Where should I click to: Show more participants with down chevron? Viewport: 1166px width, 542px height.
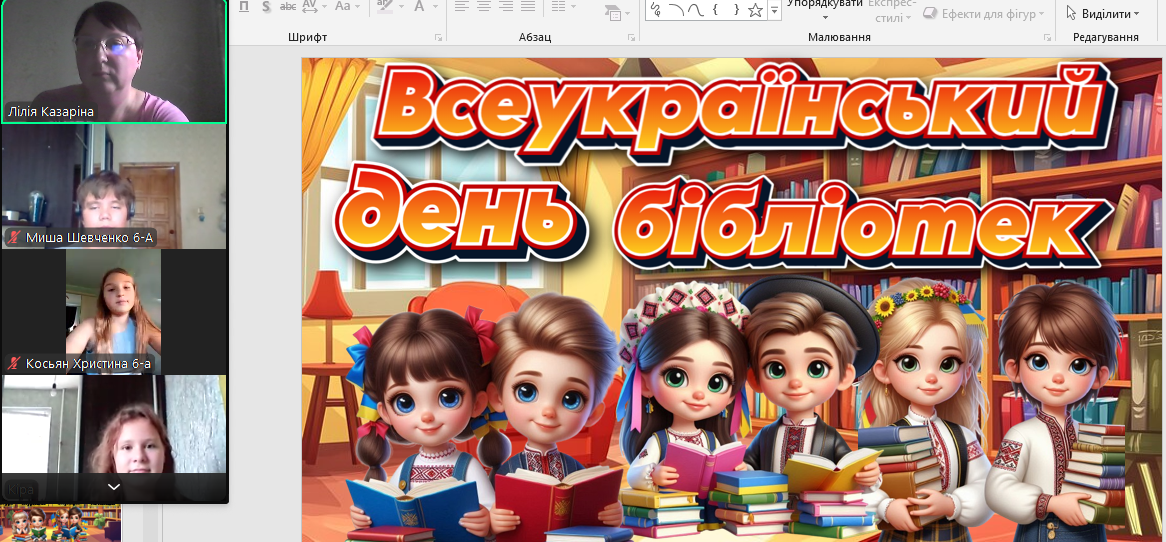tap(114, 487)
